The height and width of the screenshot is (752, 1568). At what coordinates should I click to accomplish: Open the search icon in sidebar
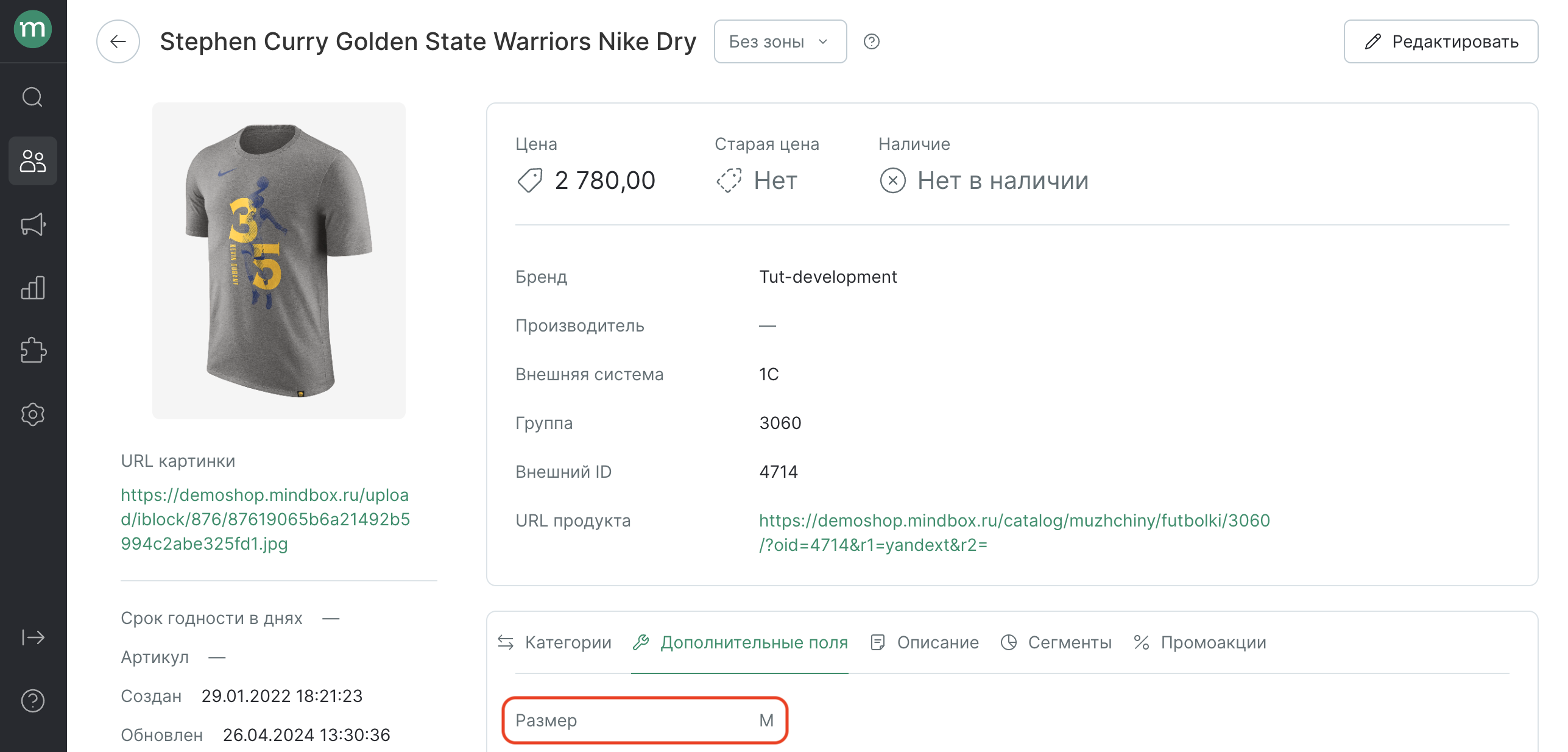(33, 97)
